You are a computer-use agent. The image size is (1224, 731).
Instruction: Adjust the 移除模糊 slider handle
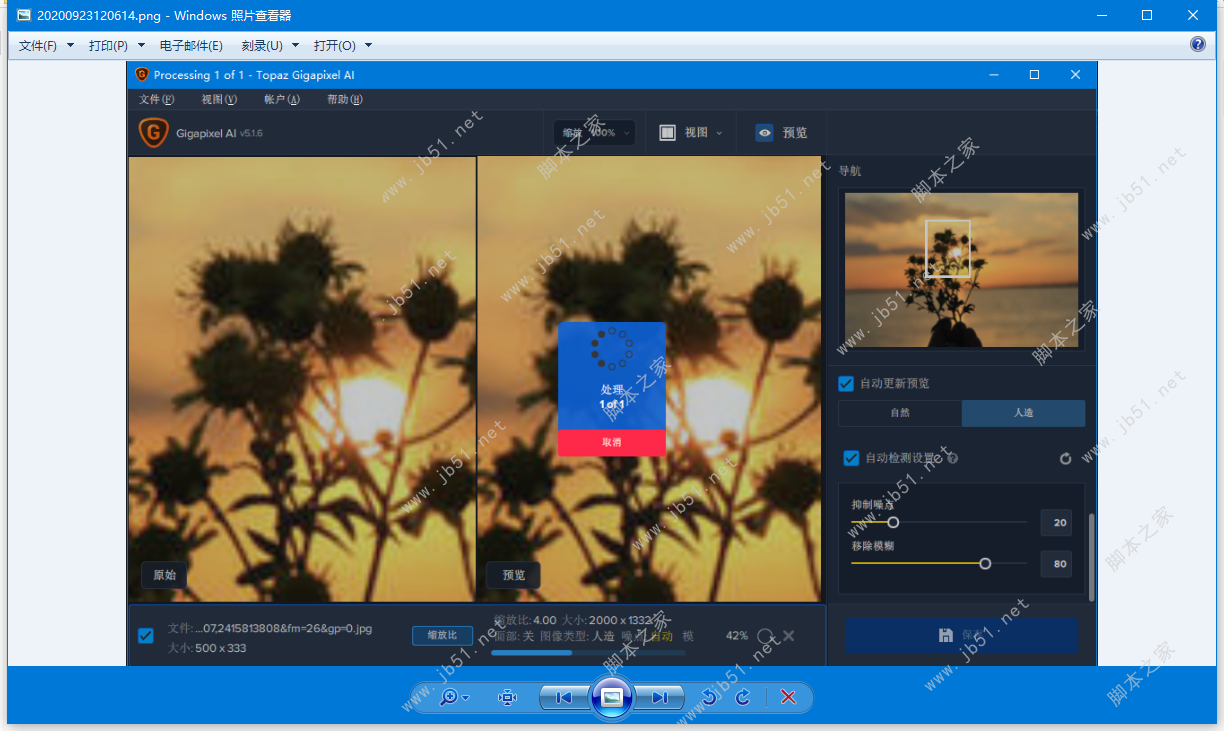click(x=985, y=564)
